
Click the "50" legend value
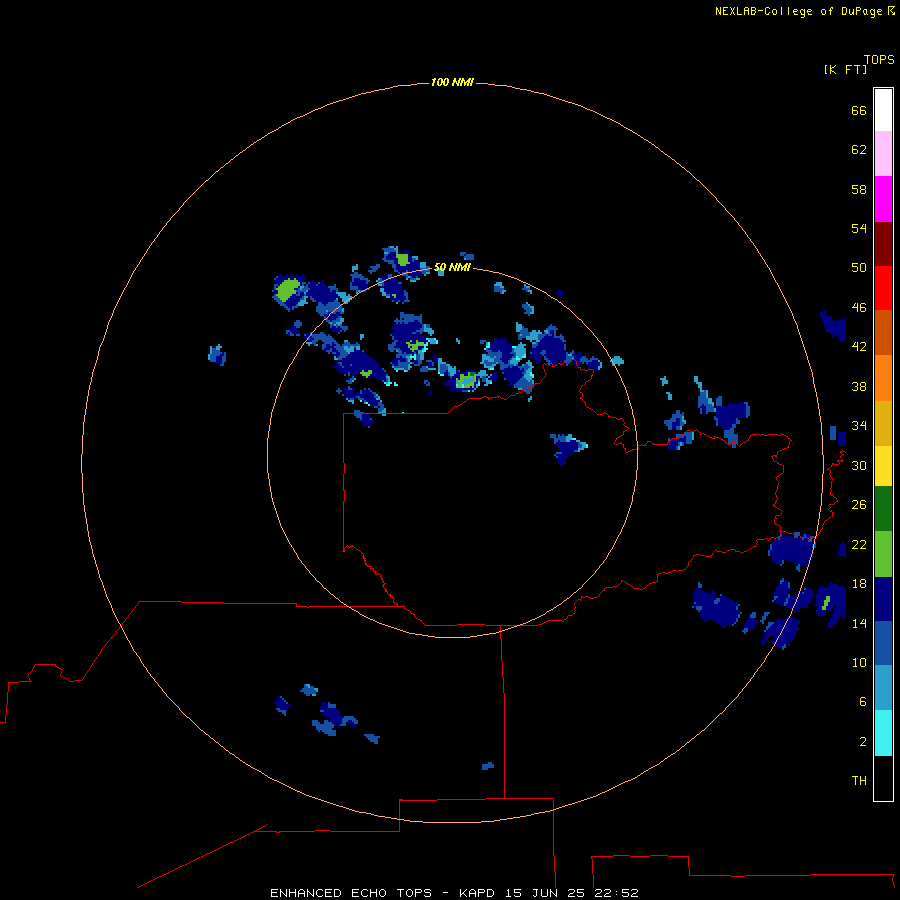click(x=859, y=268)
